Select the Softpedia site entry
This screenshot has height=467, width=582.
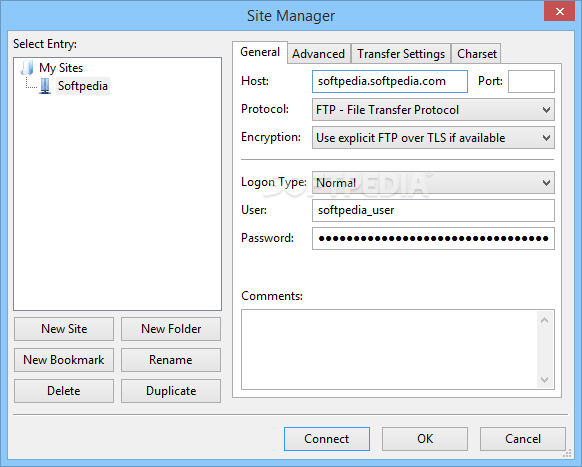[x=83, y=86]
